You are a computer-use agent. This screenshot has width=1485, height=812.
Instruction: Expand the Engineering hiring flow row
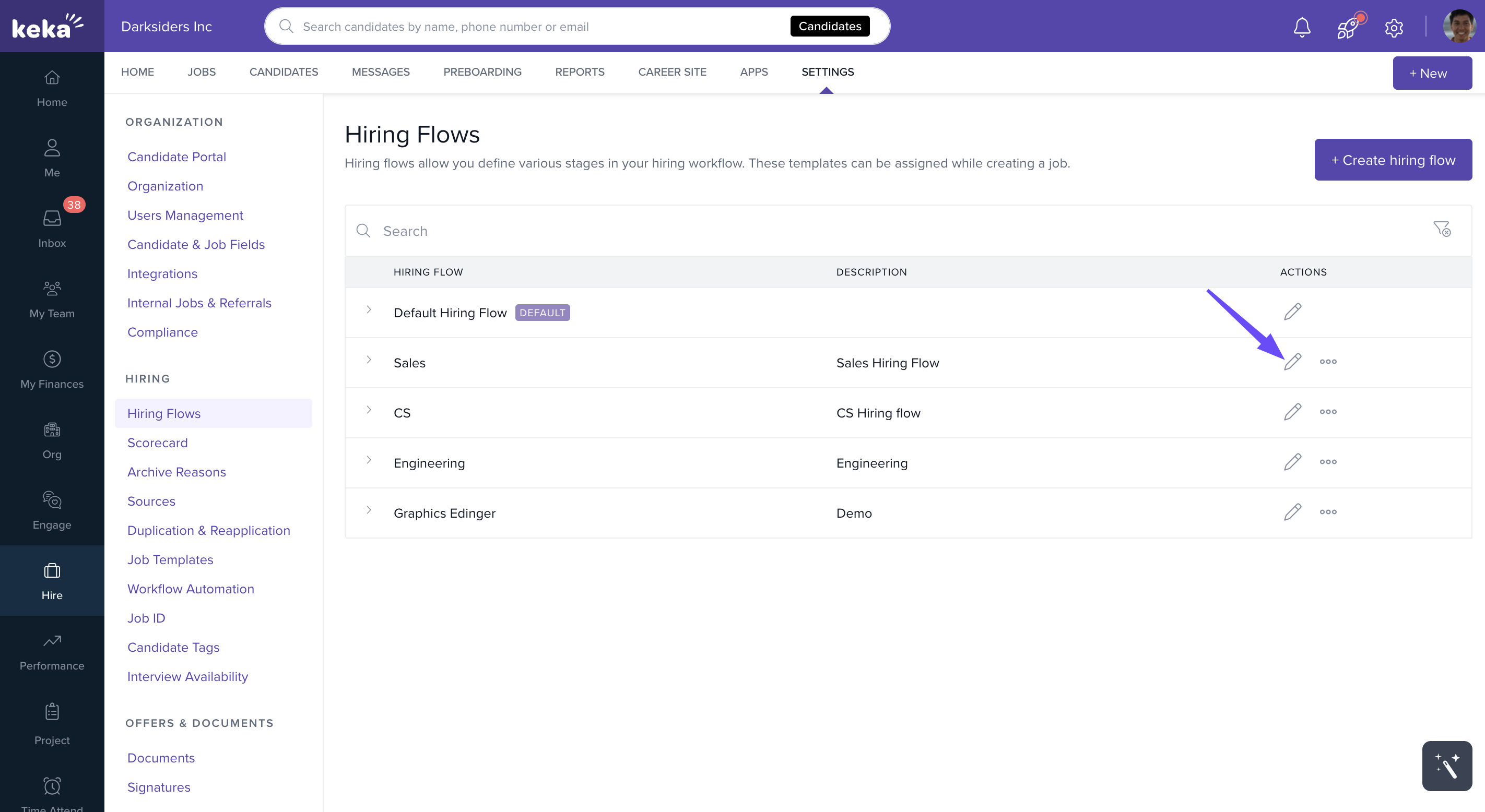[x=369, y=460]
